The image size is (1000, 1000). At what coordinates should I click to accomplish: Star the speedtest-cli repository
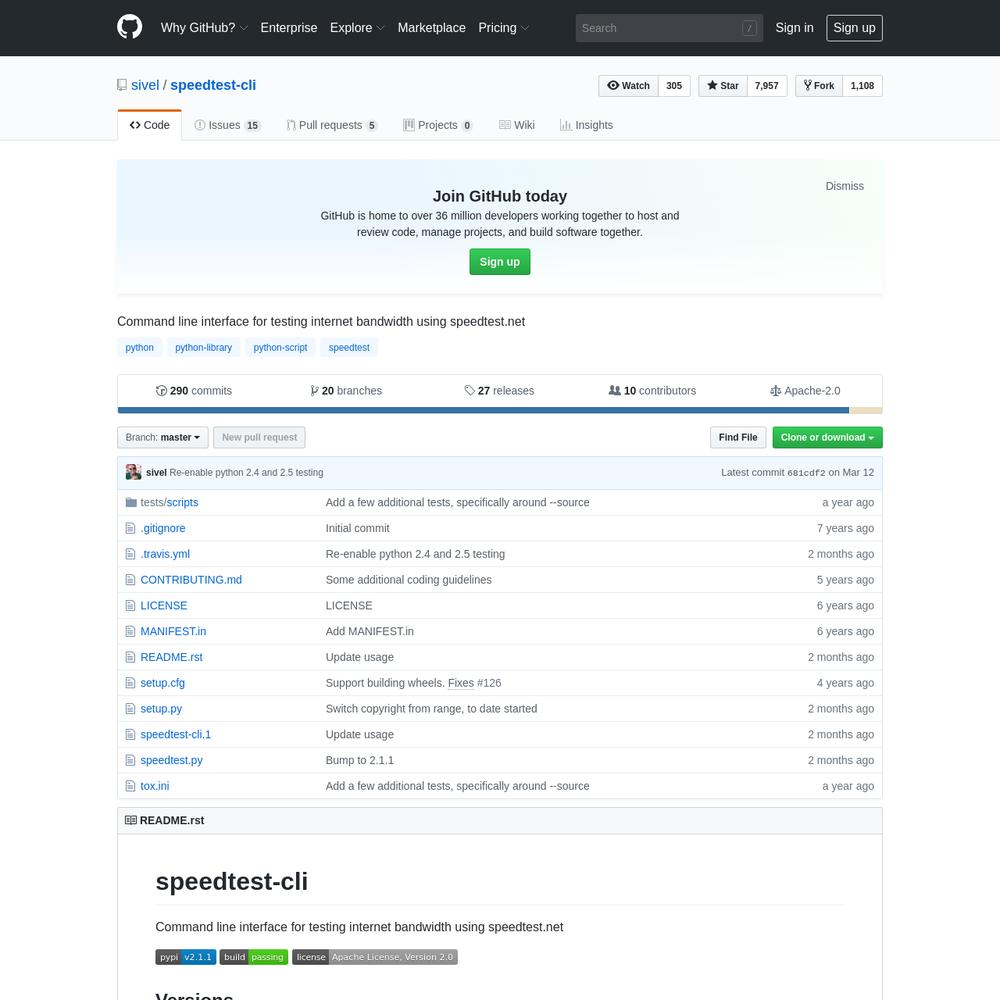pyautogui.click(x=723, y=85)
